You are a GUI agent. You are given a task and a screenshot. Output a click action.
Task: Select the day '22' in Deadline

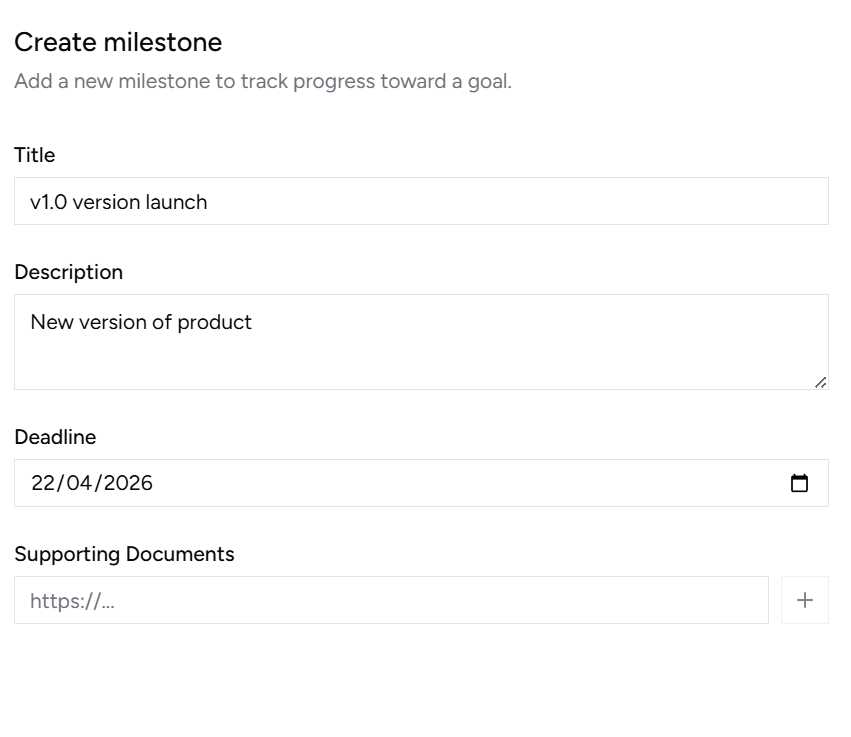(43, 483)
